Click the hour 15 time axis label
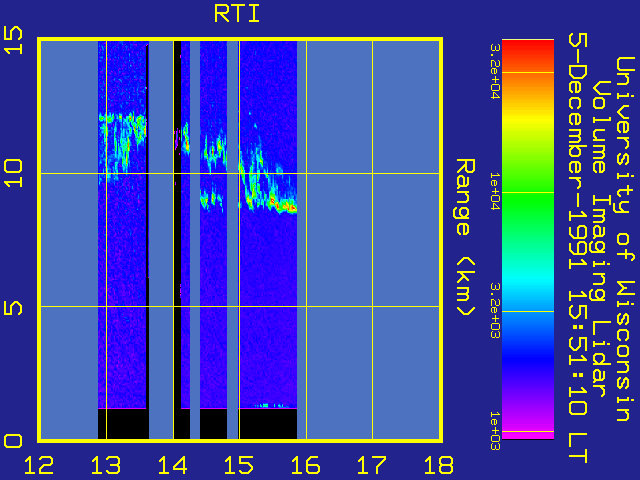This screenshot has height=480, width=640. [239, 465]
